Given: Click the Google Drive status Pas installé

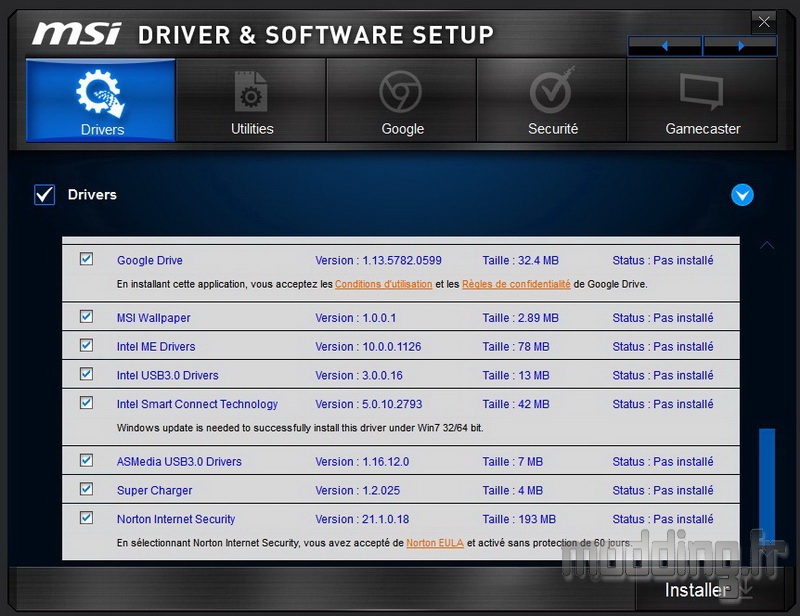Looking at the screenshot, I should click(x=663, y=260).
